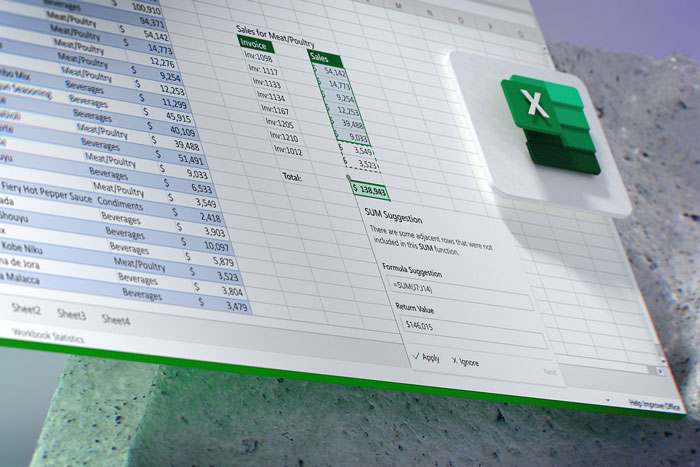Select column M header
This screenshot has height=467, width=700.
click(x=399, y=6)
